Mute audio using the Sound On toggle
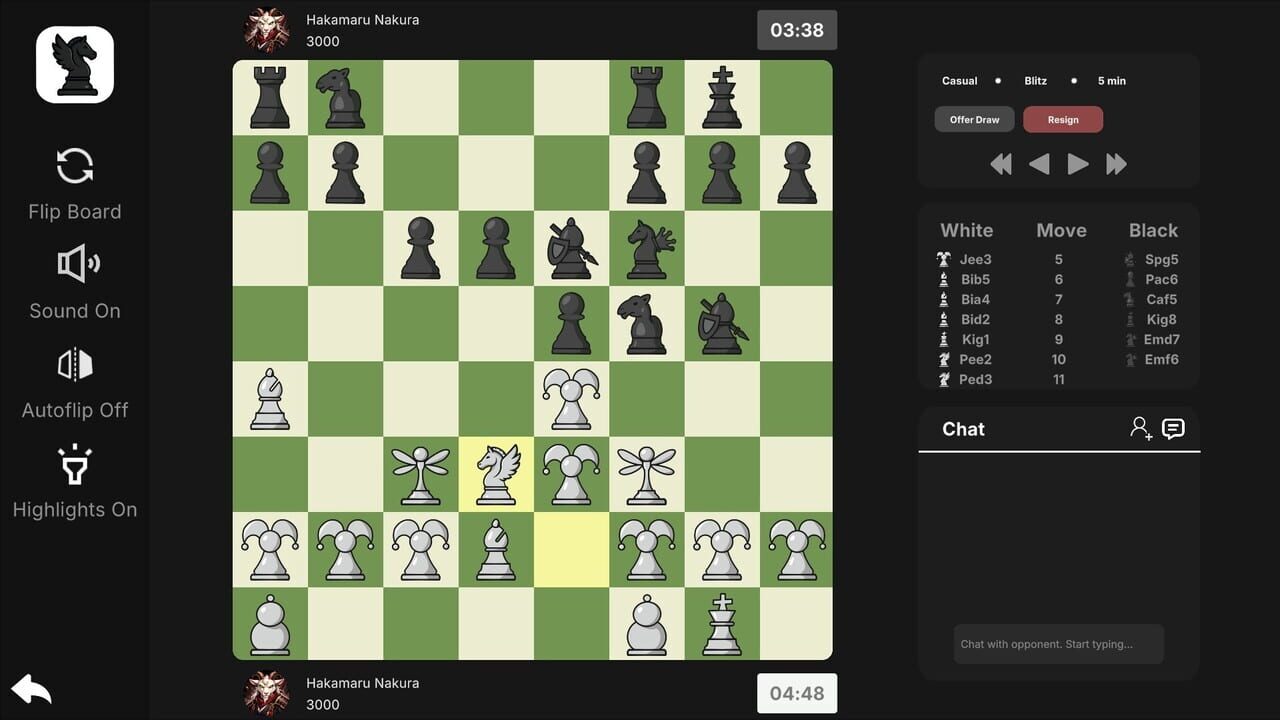This screenshot has height=720, width=1280. 74,264
